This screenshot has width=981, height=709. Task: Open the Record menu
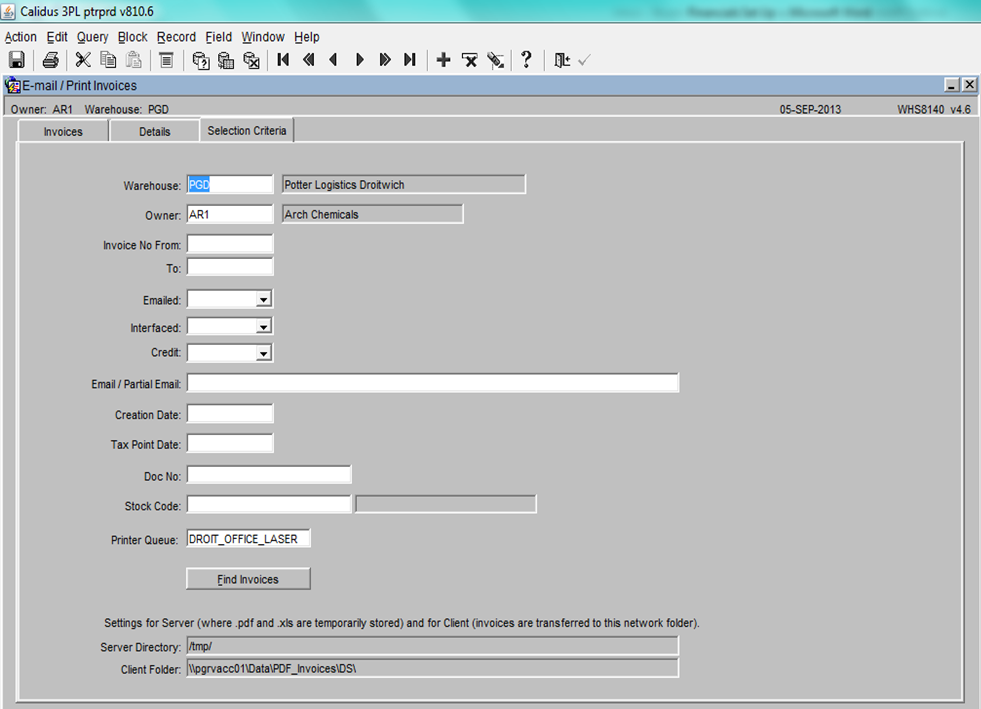coord(176,37)
